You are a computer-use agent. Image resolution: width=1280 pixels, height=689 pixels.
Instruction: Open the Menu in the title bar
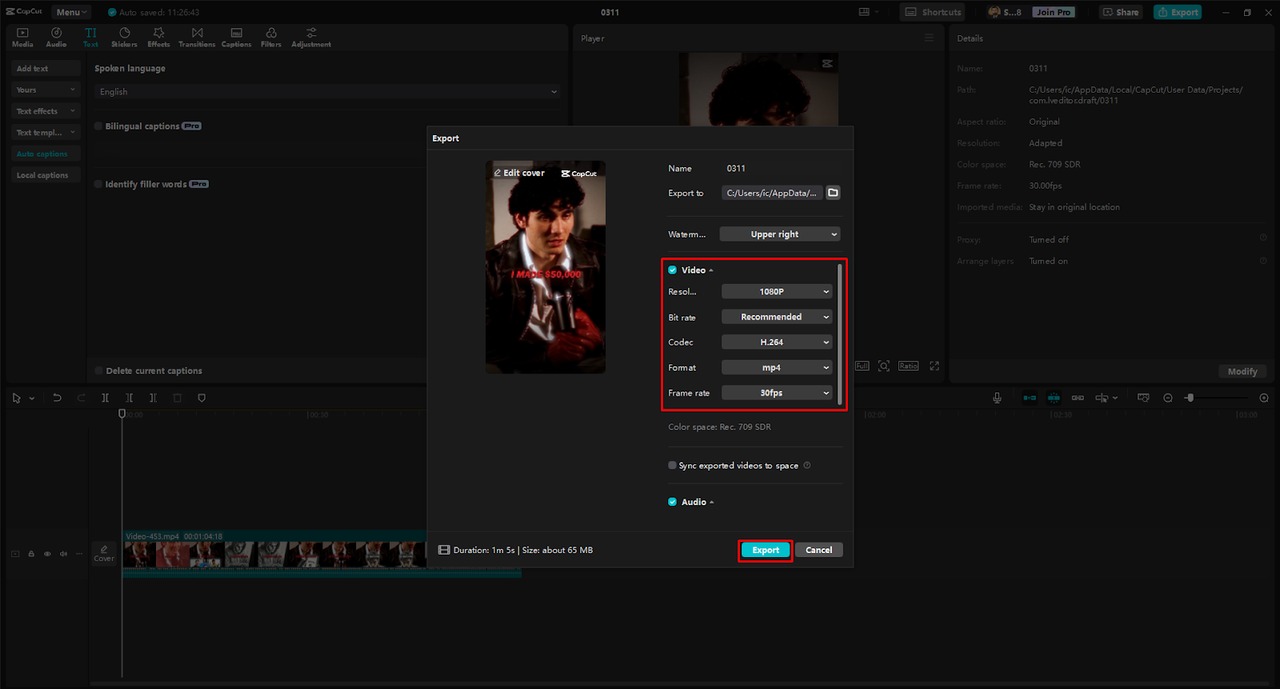click(x=71, y=12)
